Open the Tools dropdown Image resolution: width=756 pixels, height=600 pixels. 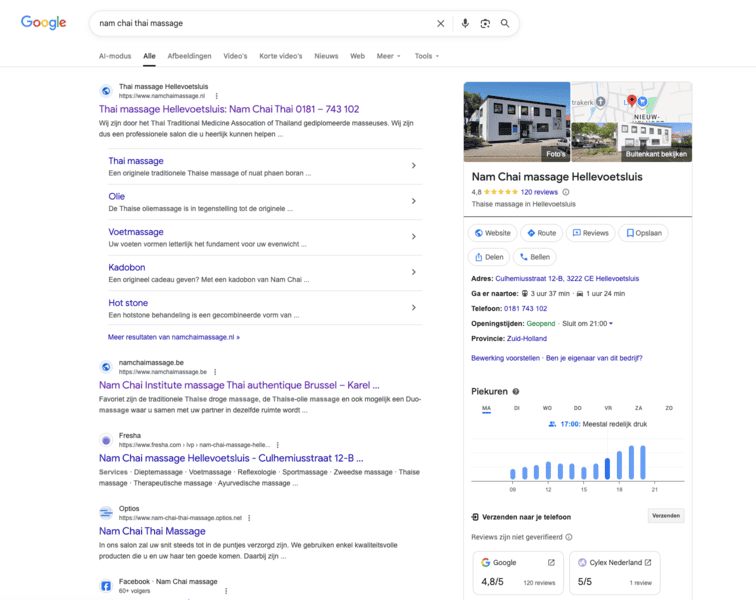pyautogui.click(x=427, y=56)
